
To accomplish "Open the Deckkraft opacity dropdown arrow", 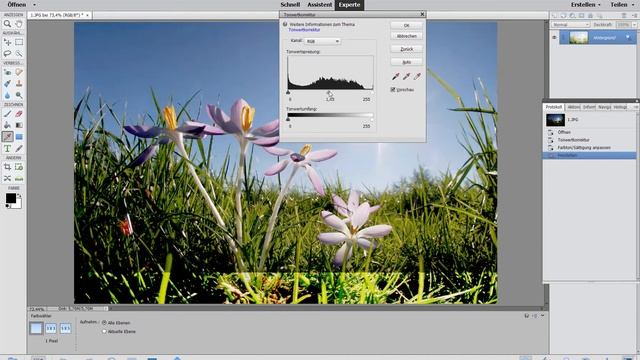I will pyautogui.click(x=634, y=25).
